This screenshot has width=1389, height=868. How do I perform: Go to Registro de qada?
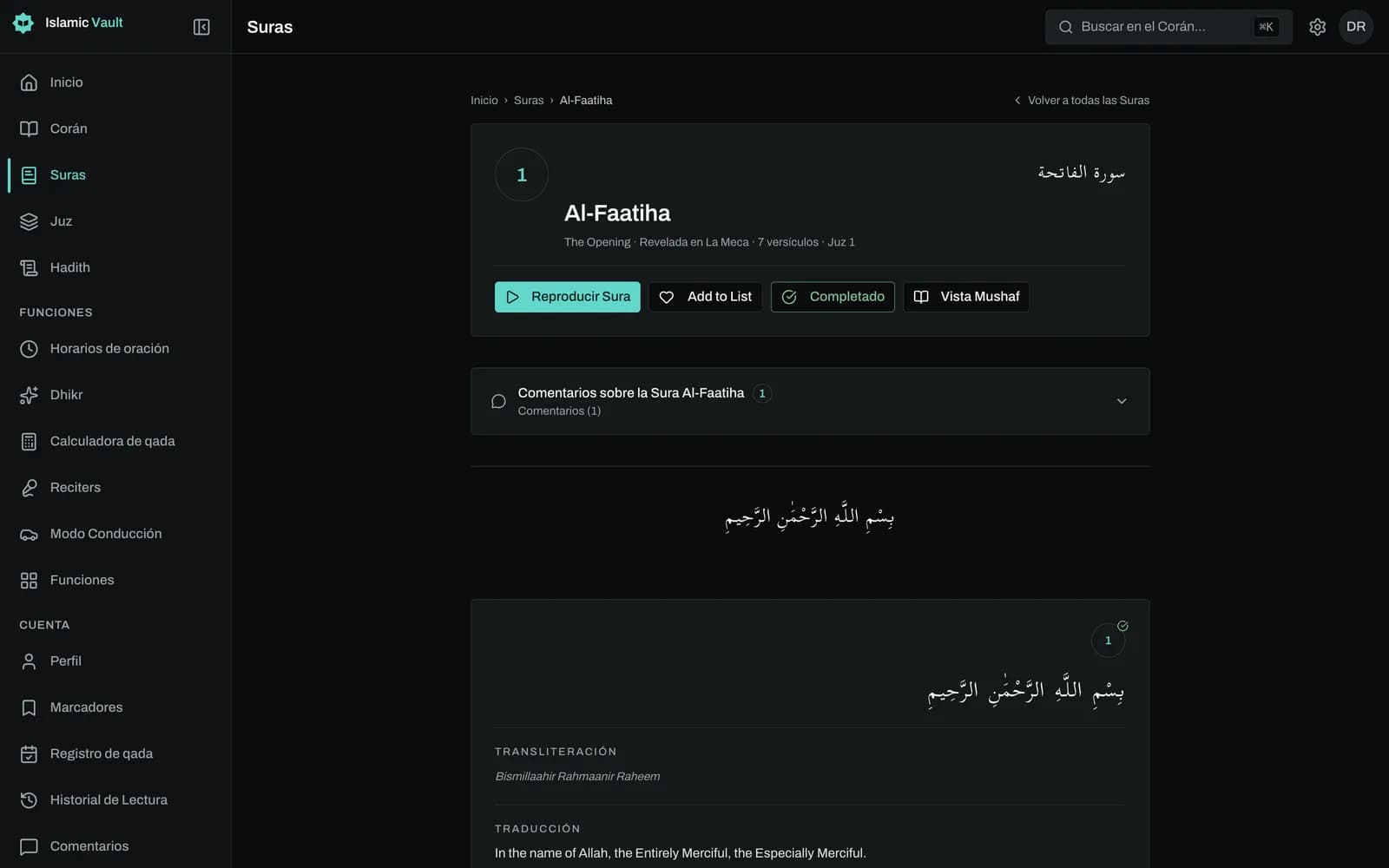[x=115, y=753]
